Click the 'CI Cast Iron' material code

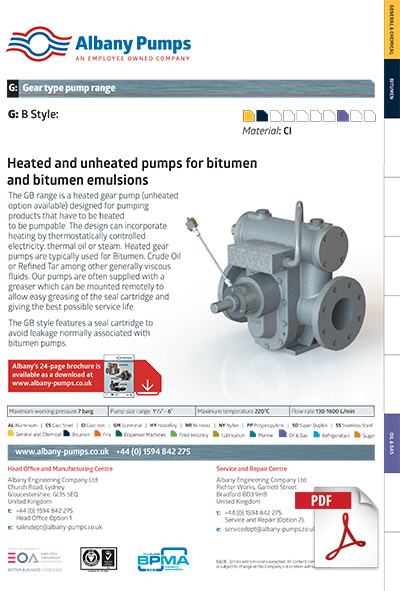[x=93, y=425]
